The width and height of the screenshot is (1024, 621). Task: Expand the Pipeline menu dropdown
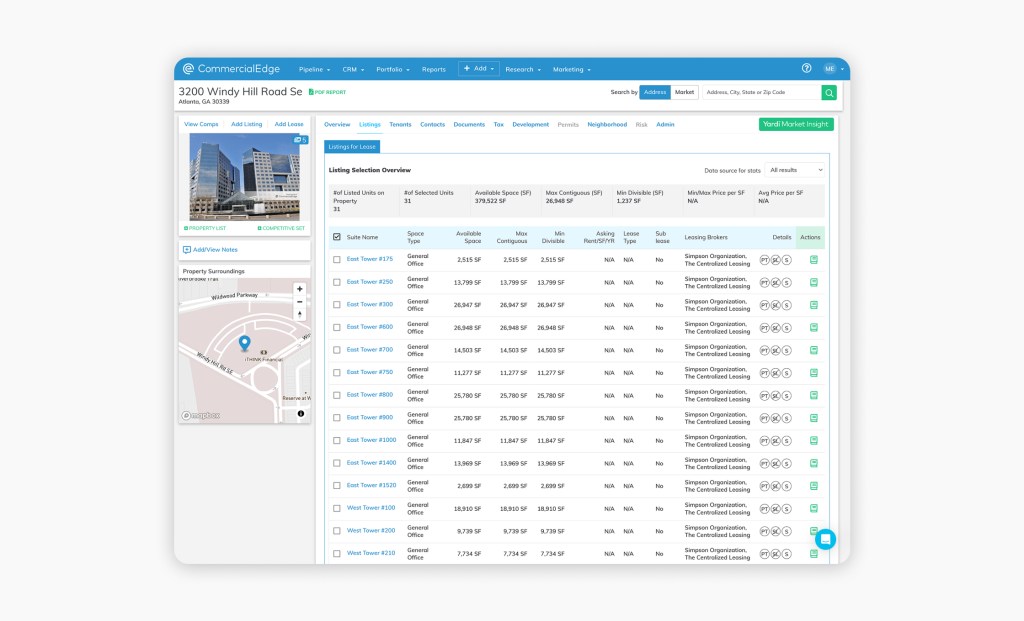pos(313,70)
